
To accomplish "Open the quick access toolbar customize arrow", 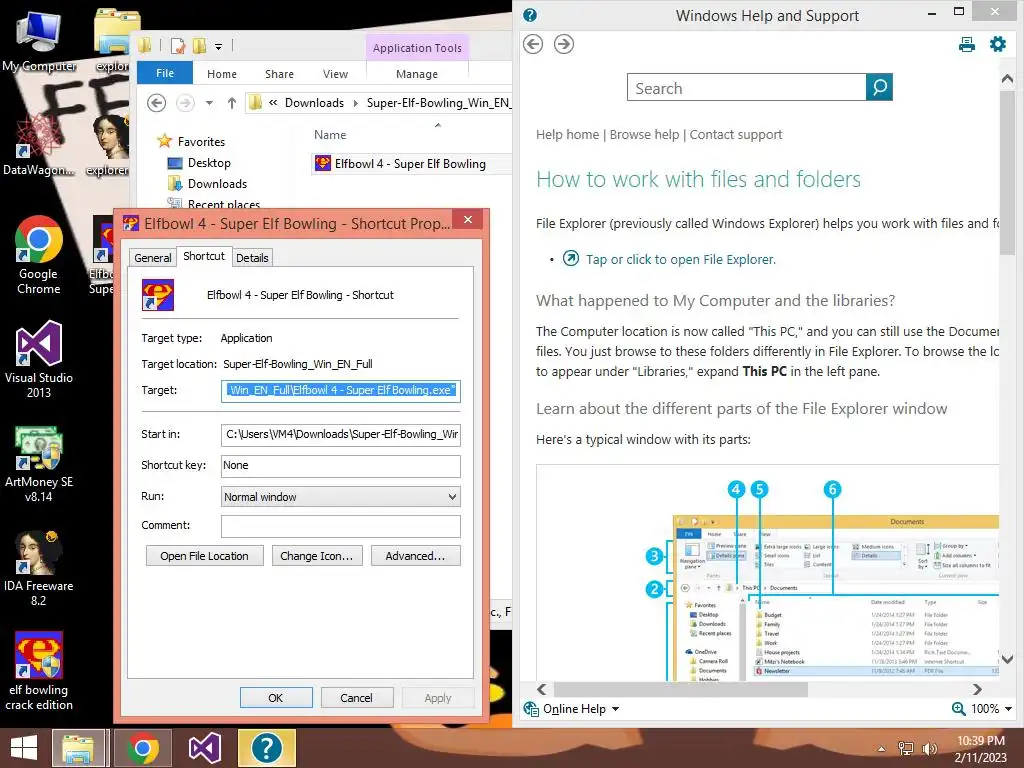I will pyautogui.click(x=218, y=46).
